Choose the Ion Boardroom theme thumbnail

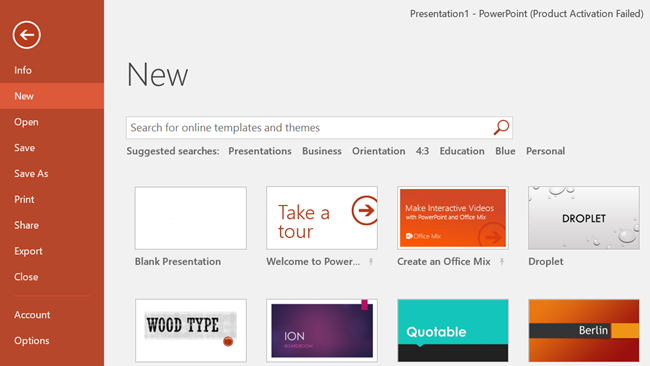click(322, 330)
